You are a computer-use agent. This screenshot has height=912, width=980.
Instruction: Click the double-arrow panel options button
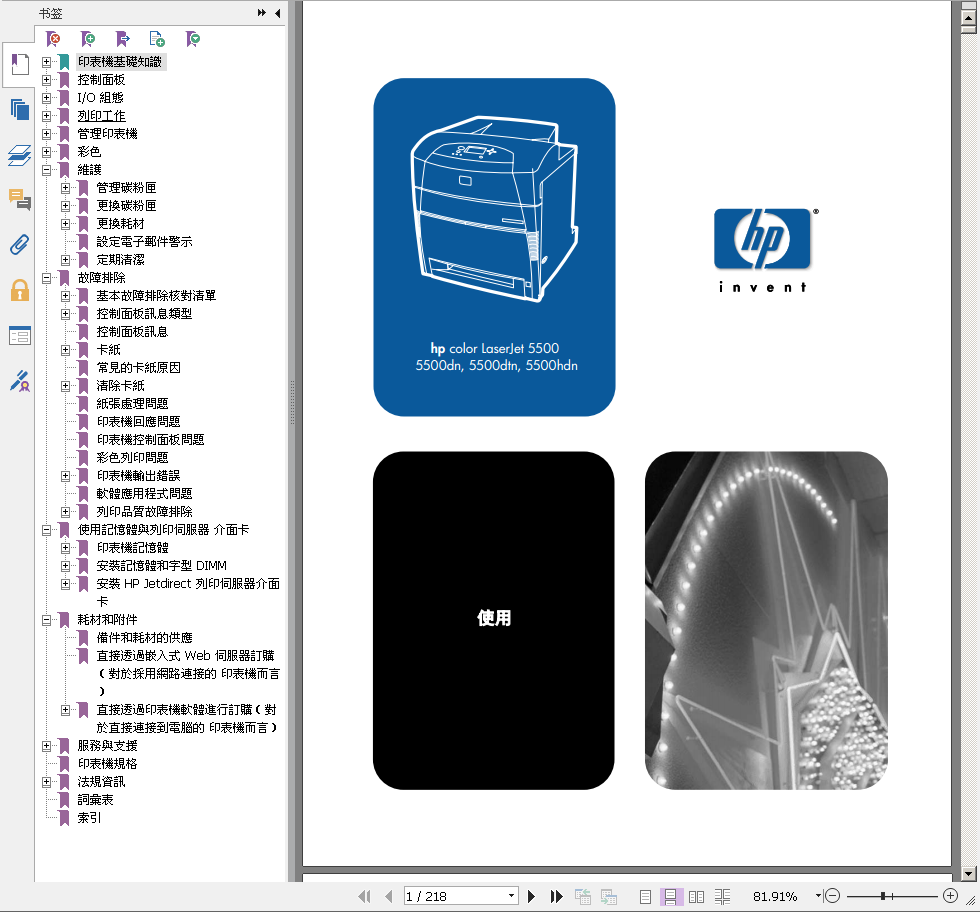261,13
